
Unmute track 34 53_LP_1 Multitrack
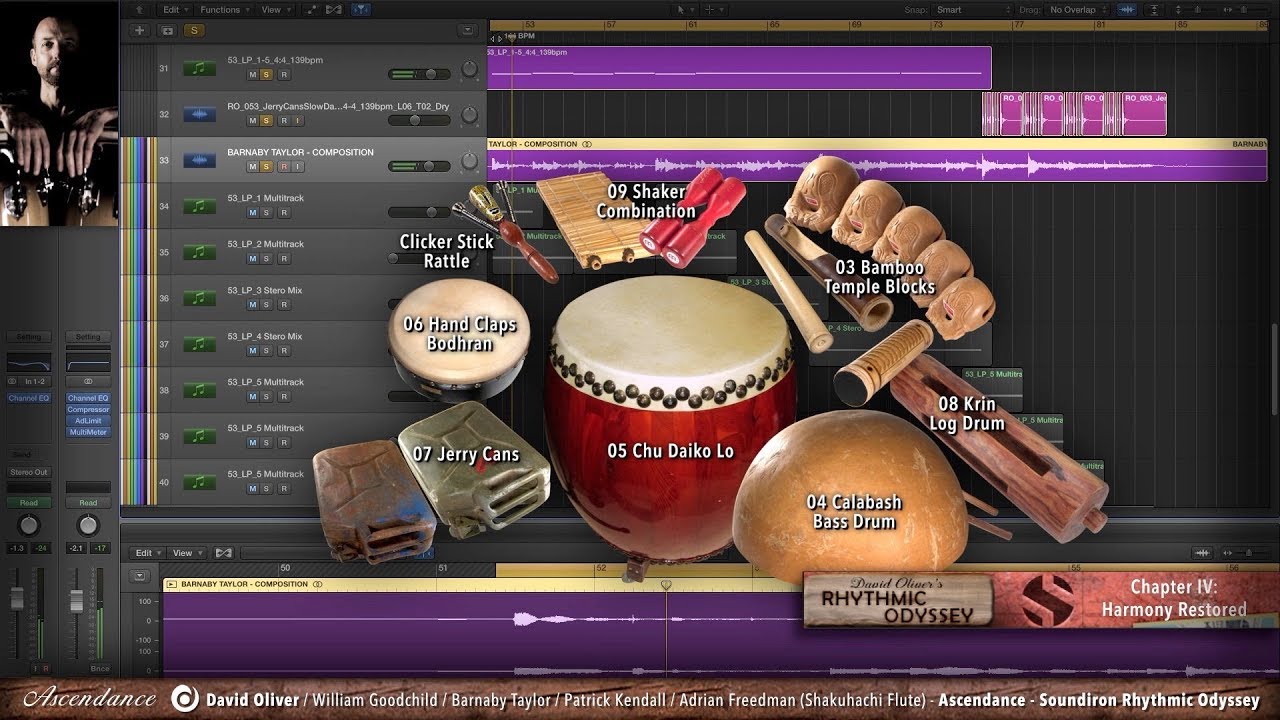click(x=252, y=213)
